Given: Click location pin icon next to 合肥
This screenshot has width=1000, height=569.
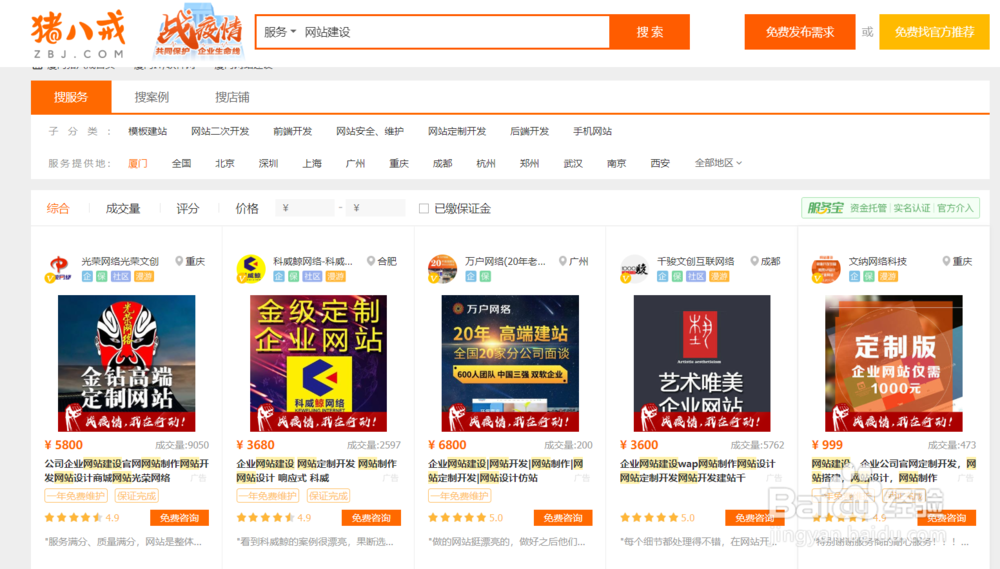Looking at the screenshot, I should click(x=371, y=261).
